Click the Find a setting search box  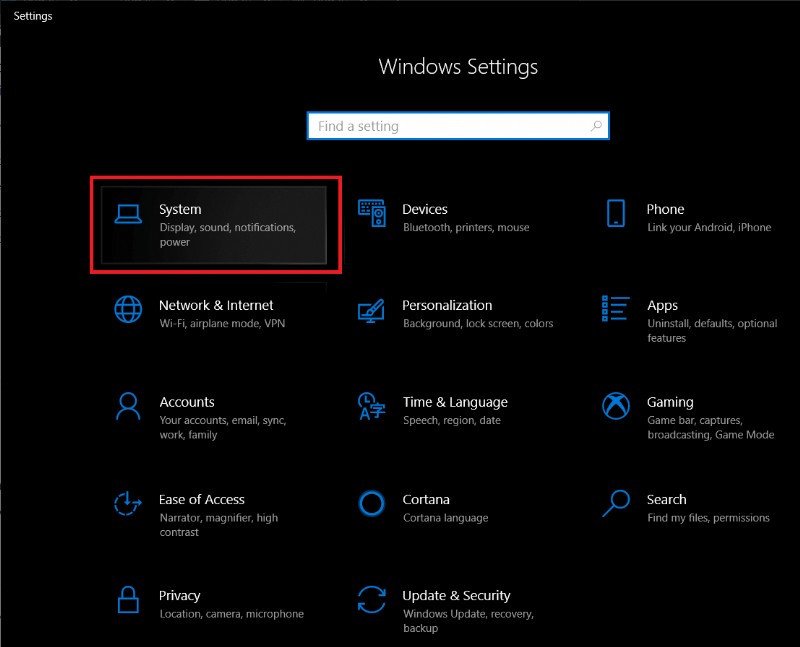click(440, 125)
